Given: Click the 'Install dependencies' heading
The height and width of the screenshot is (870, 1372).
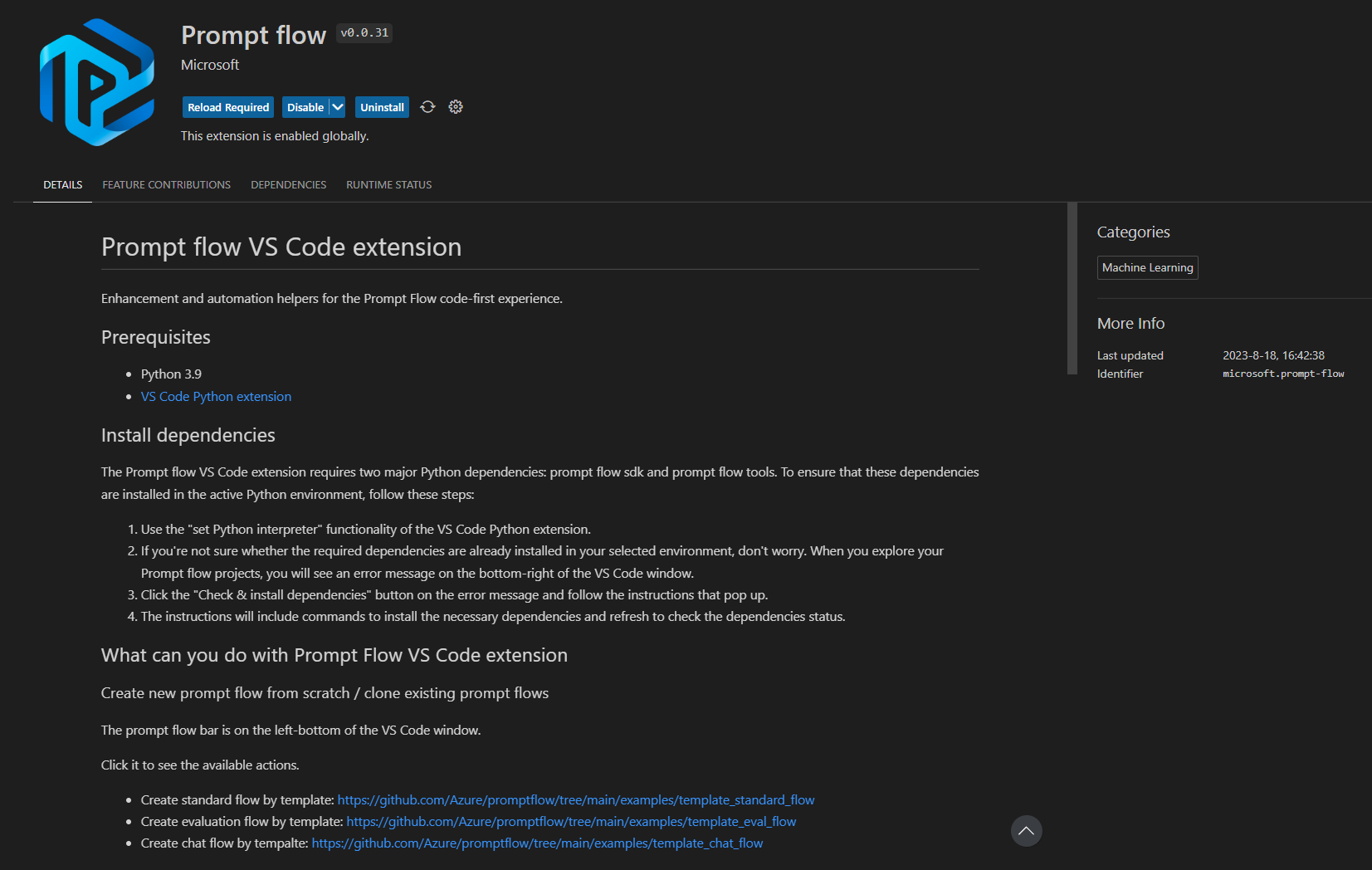Looking at the screenshot, I should coord(188,436).
